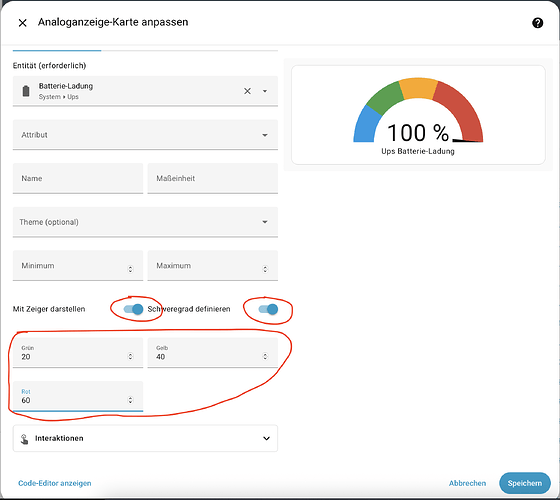Open the Attribut dropdown
Screen dimensions: 560x500
[x=145, y=135]
